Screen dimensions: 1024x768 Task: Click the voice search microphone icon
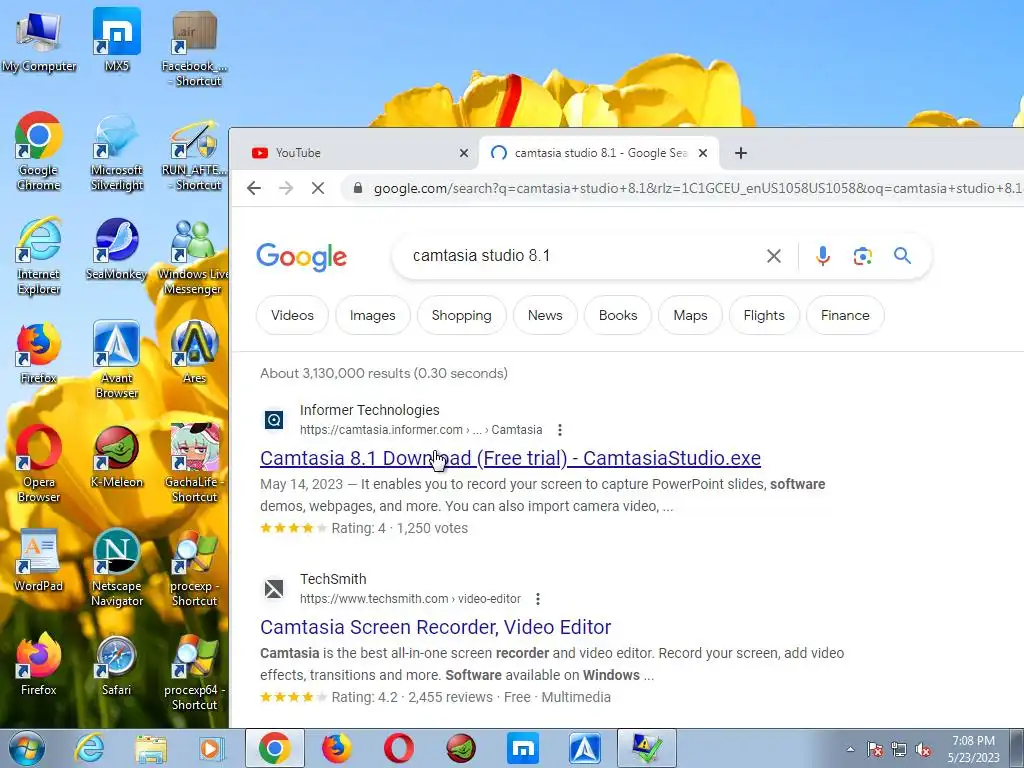click(x=823, y=255)
